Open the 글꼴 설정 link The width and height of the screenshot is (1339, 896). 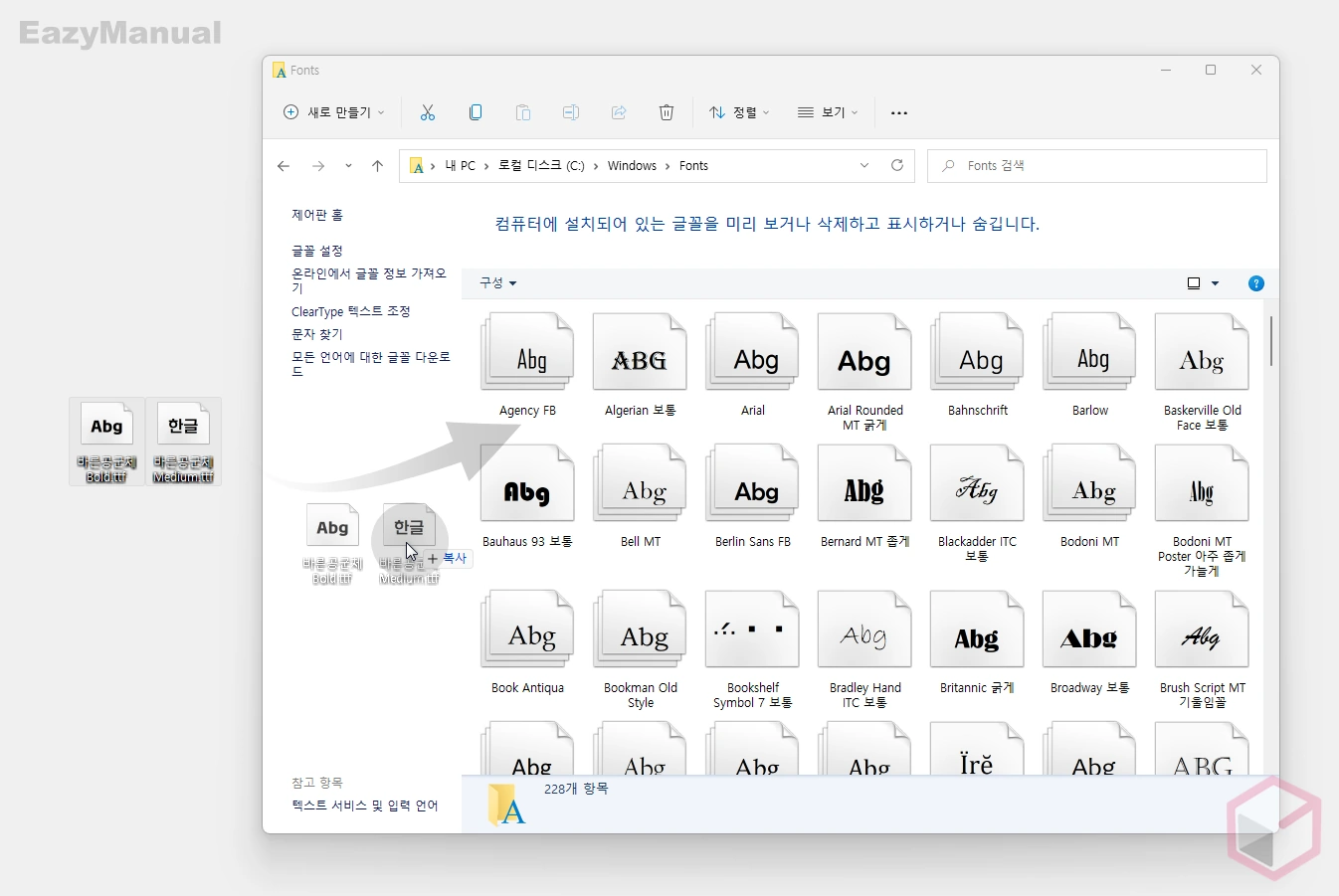pyautogui.click(x=316, y=251)
